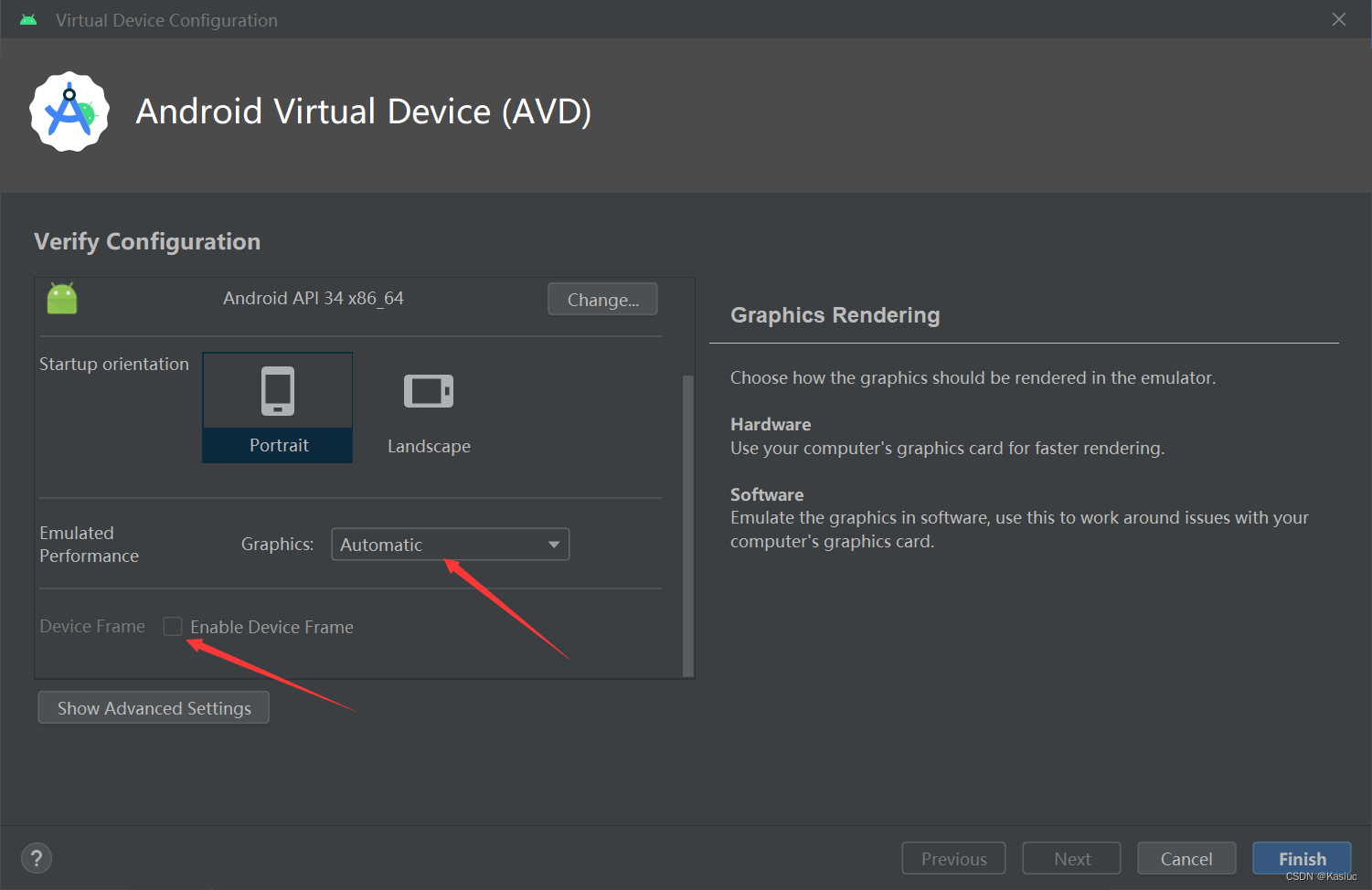The width and height of the screenshot is (1372, 890).
Task: Click Show Advanced Settings button
Action: pos(154,708)
